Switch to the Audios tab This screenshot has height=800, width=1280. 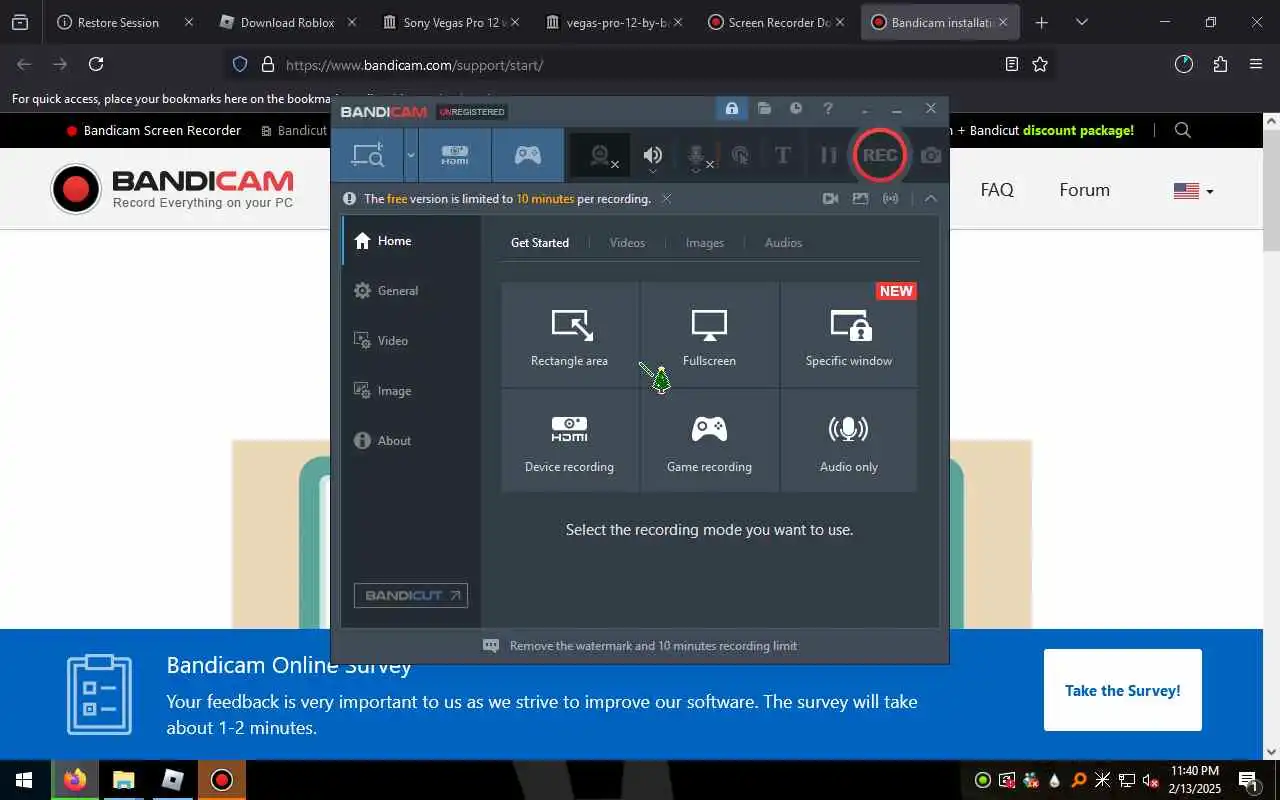(x=783, y=243)
